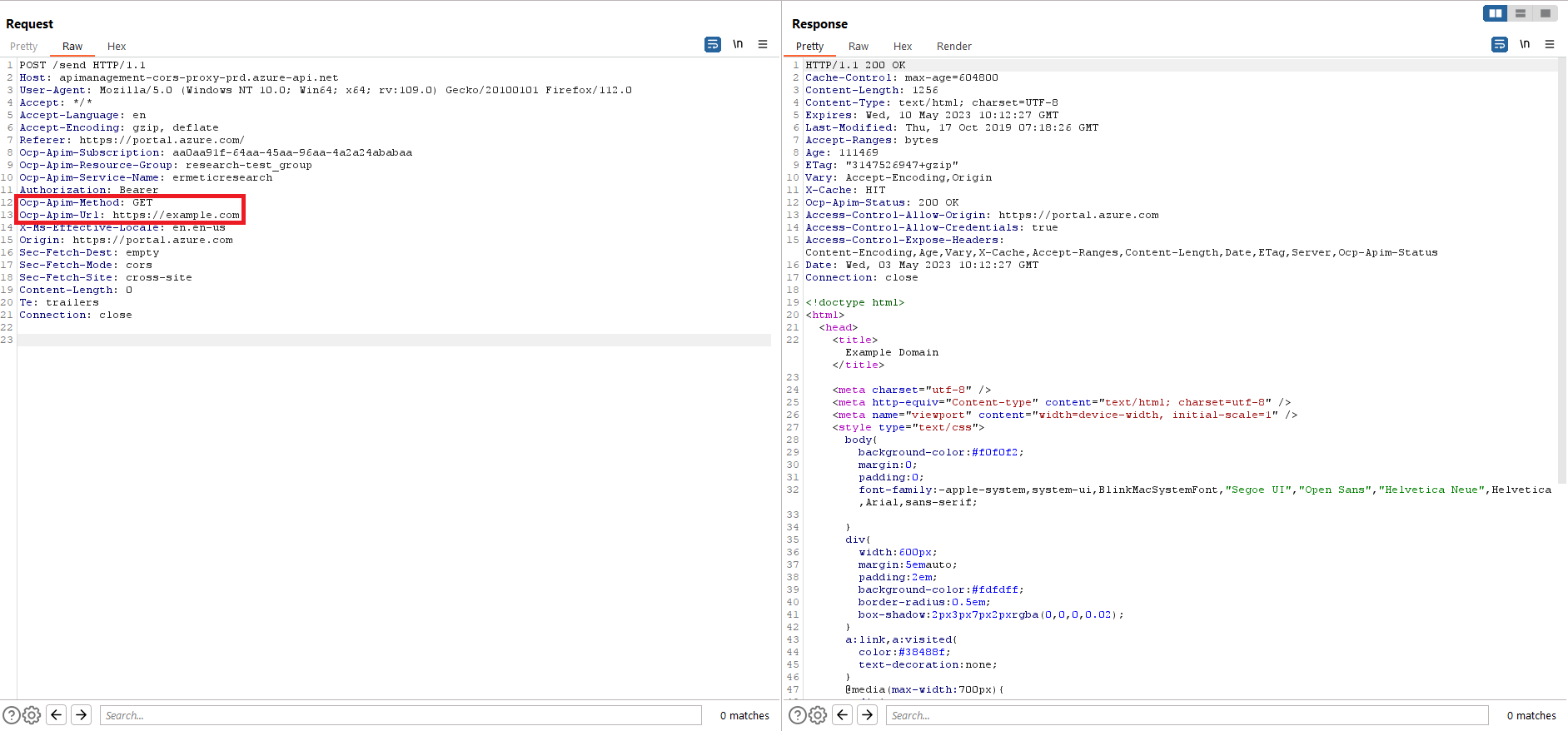Viewport: 1568px width, 731px height.
Task: Click 'Authorization: Bearer' header line
Action: click(89, 190)
